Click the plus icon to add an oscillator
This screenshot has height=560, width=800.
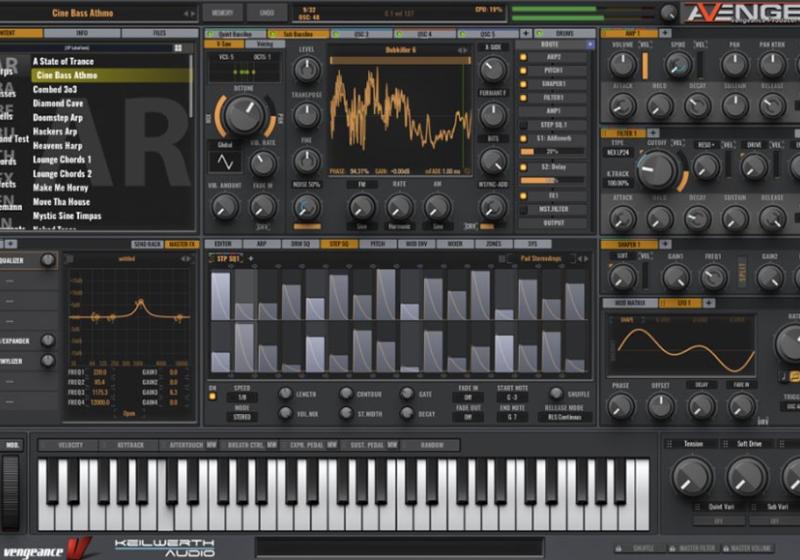525,33
